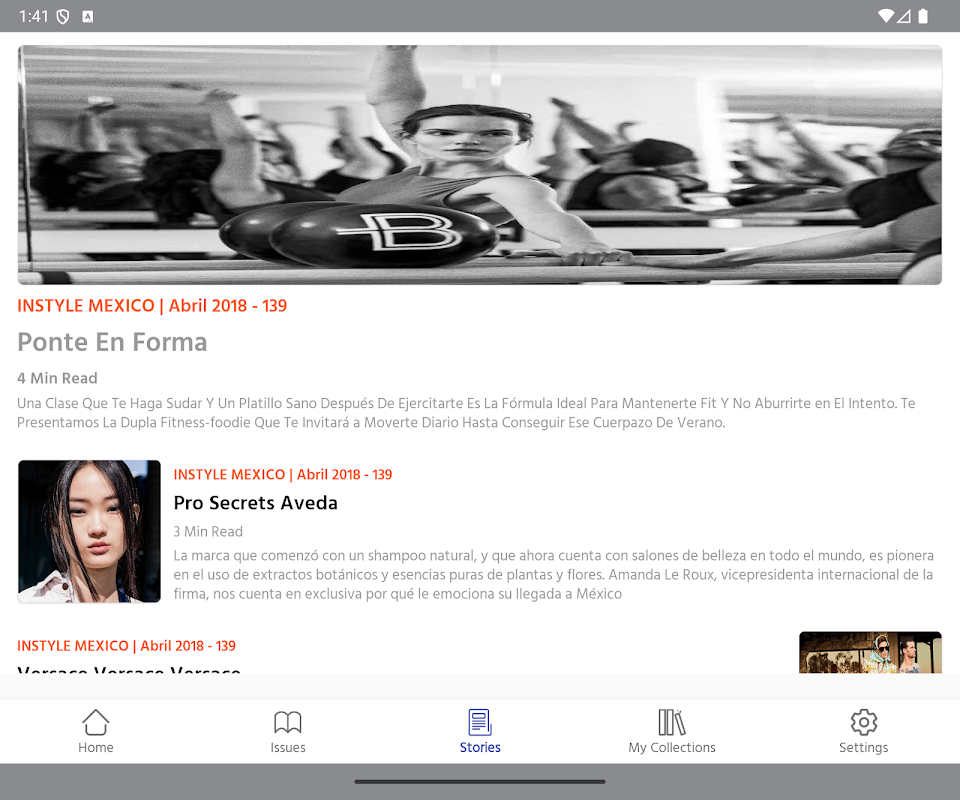
Task: Open the Home tab icon
Action: pos(96,722)
